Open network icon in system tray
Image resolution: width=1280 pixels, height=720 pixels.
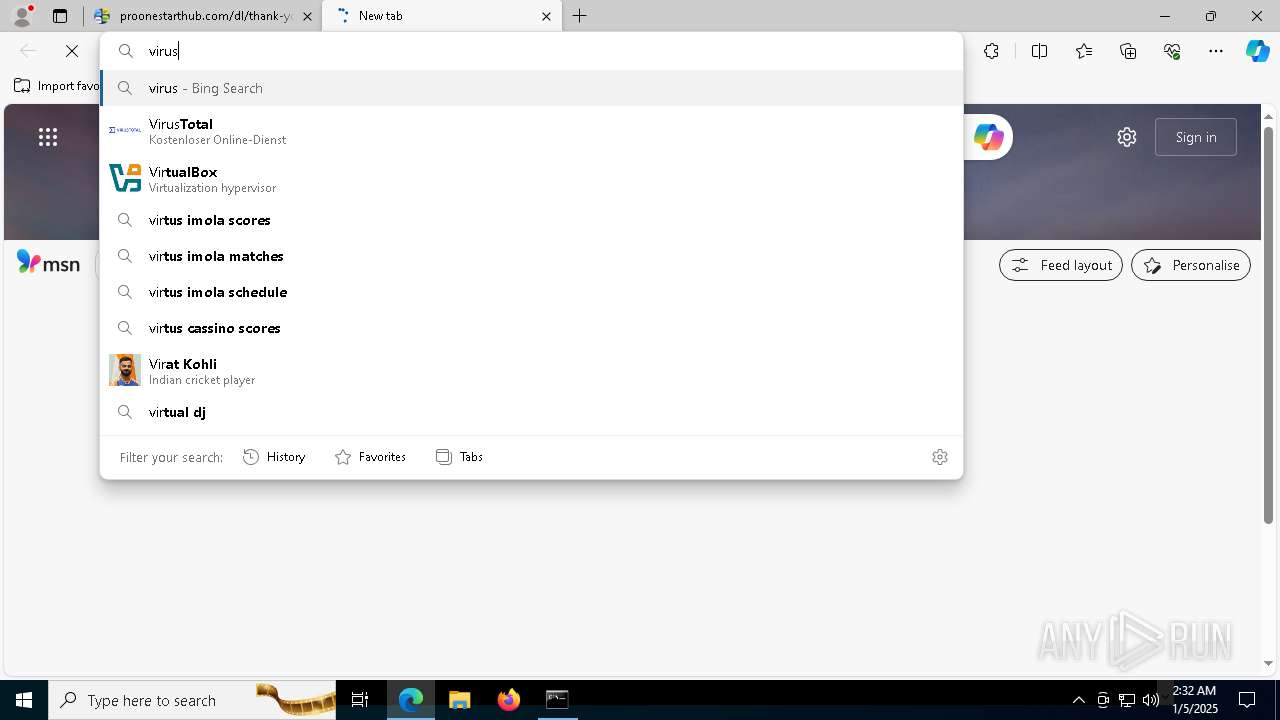pos(1127,700)
